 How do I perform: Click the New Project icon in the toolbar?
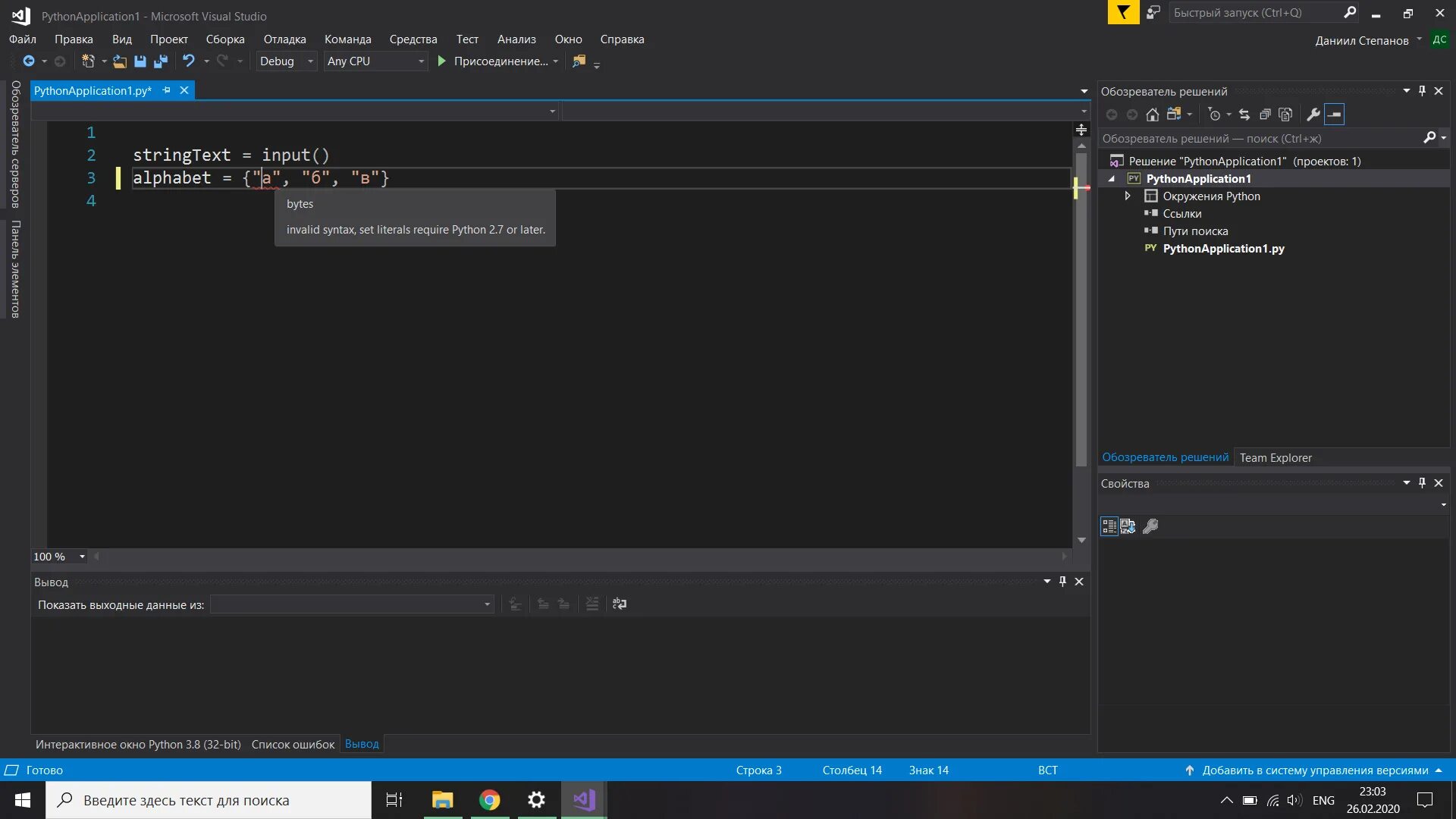point(88,61)
